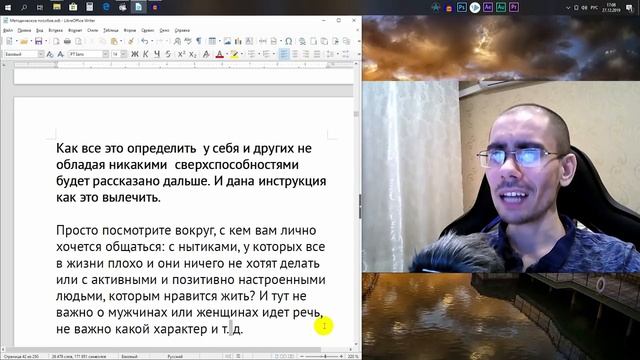Viewport: 640px width, 360px height.
Task: Toggle Underline (Ч) formatting
Action: 157,54
